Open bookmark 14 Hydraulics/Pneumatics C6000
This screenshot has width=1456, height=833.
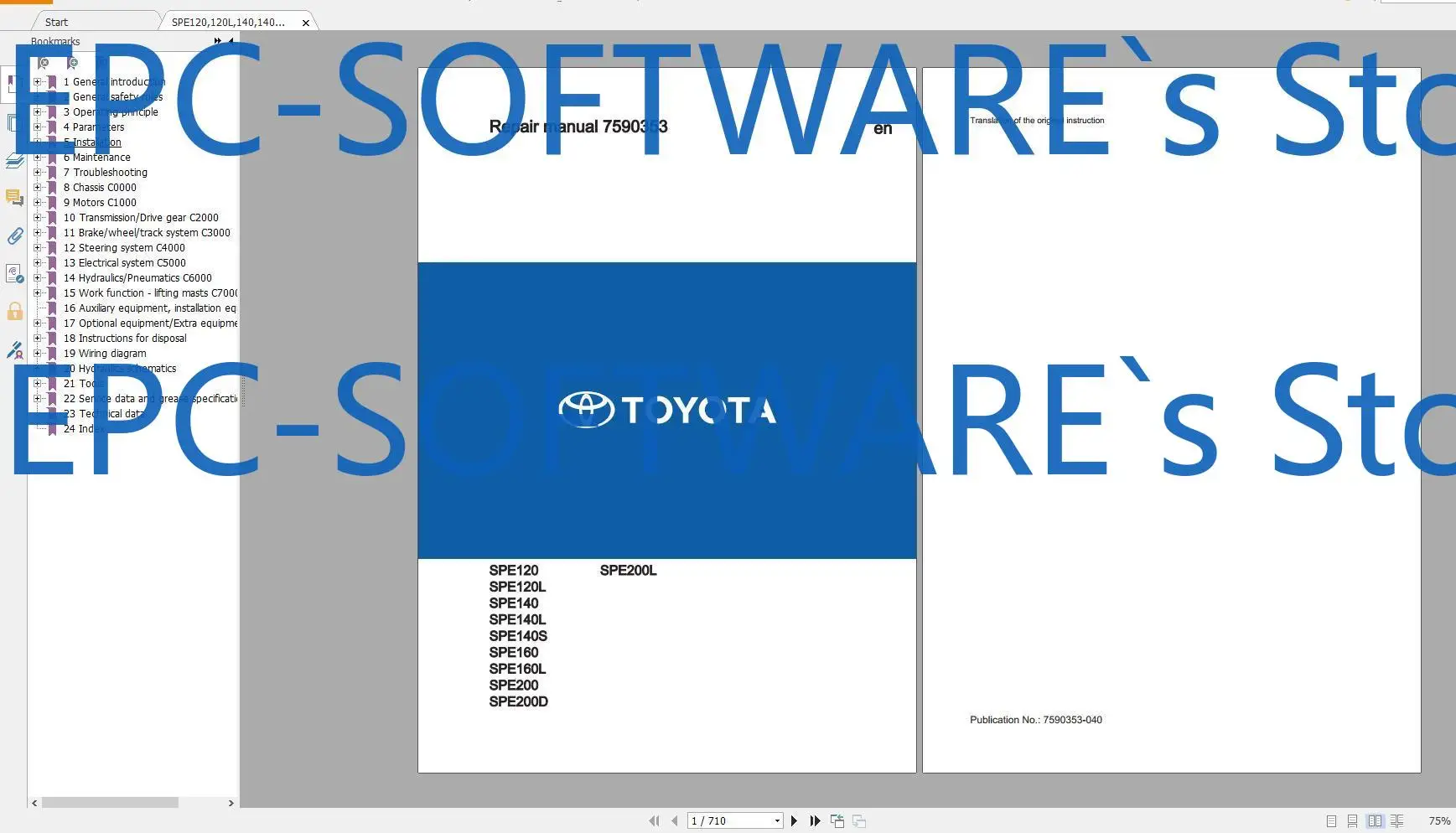pos(137,278)
